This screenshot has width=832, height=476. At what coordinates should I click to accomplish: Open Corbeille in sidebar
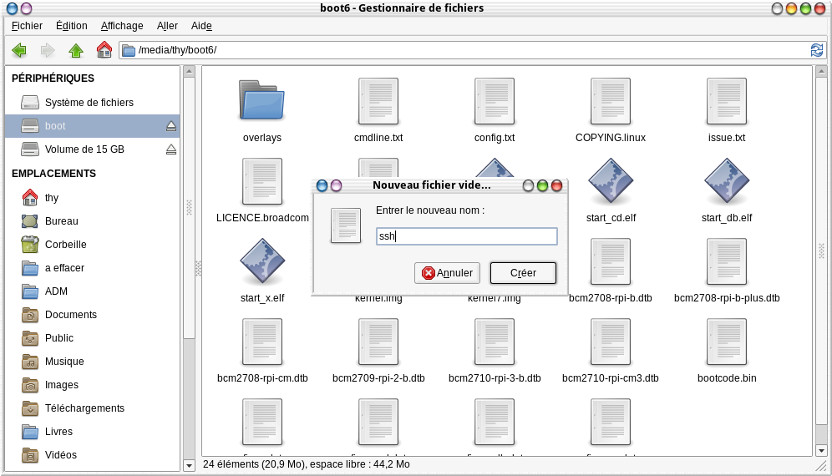65,244
